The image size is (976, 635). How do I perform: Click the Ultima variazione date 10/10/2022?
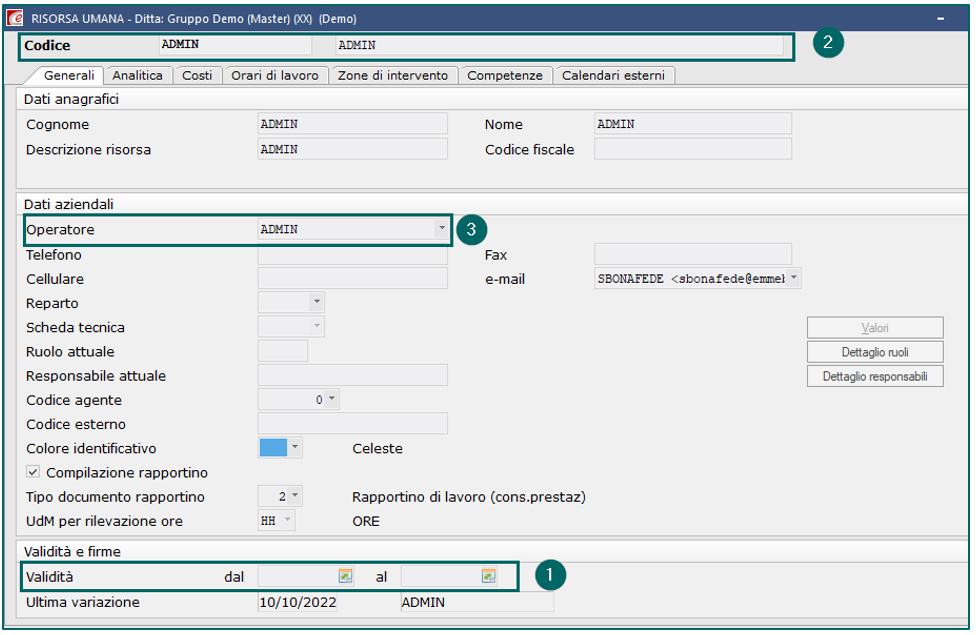click(298, 602)
